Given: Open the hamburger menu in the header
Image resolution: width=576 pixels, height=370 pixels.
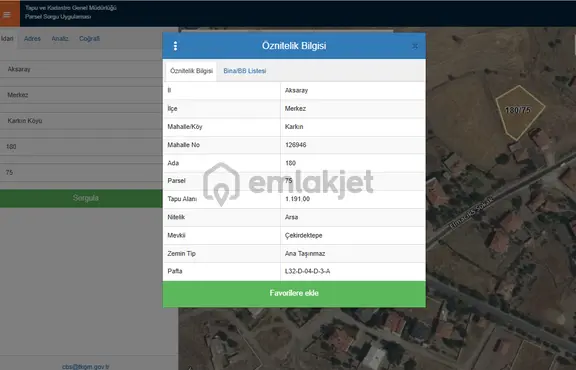Looking at the screenshot, I should (x=7, y=14).
